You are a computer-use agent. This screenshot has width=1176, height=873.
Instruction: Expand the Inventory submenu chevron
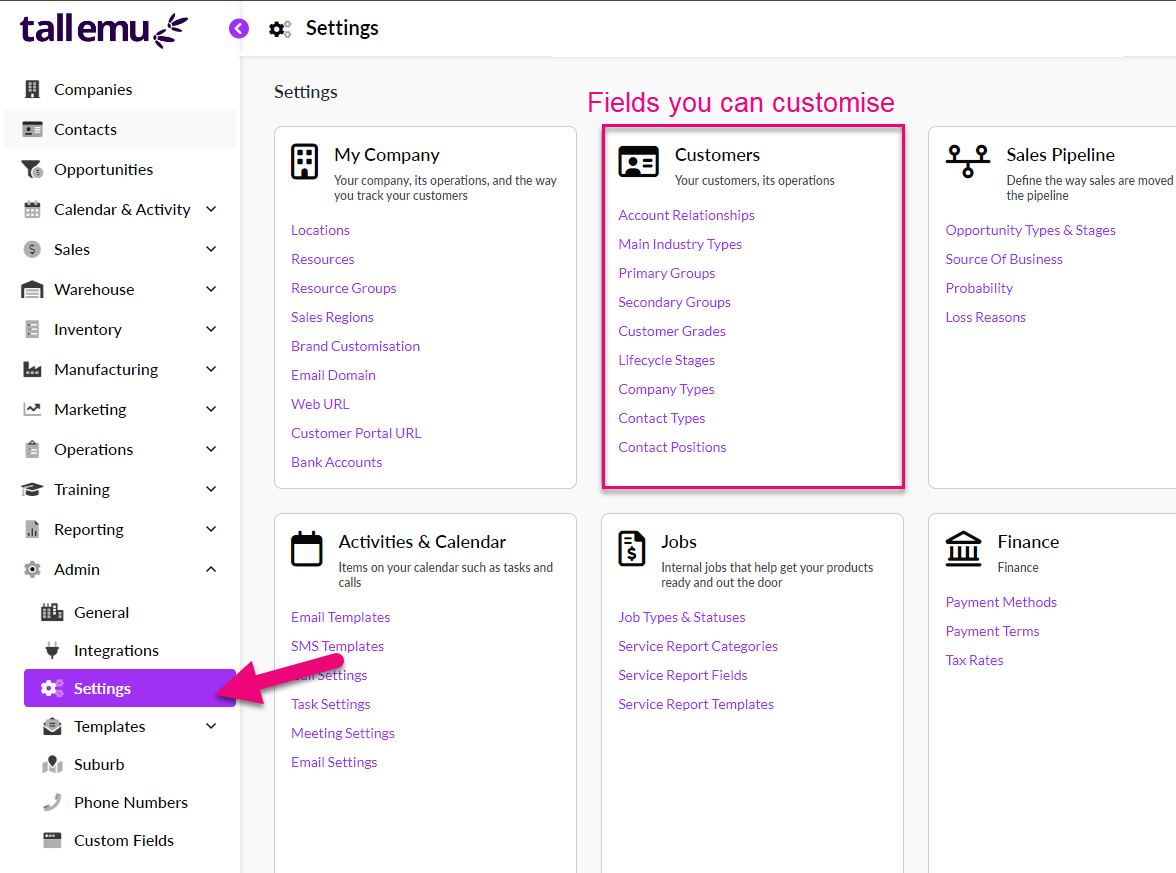click(211, 330)
